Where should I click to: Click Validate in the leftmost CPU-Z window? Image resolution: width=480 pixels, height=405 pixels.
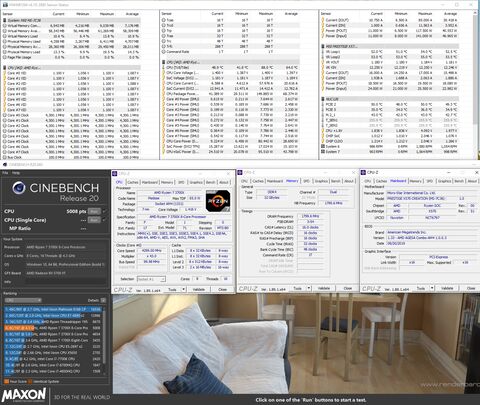pos(199,289)
